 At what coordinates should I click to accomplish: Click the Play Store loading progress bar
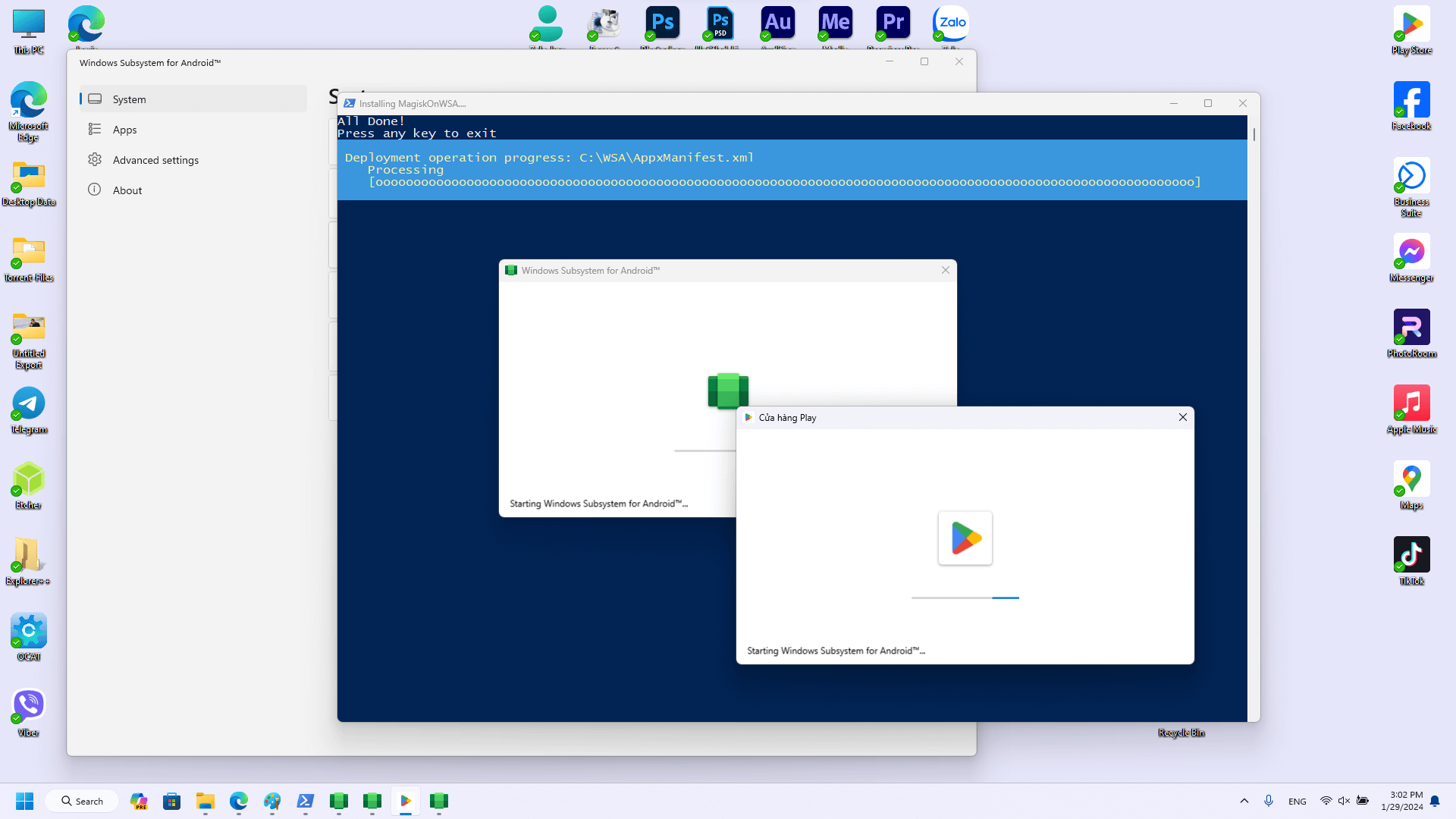coord(965,598)
